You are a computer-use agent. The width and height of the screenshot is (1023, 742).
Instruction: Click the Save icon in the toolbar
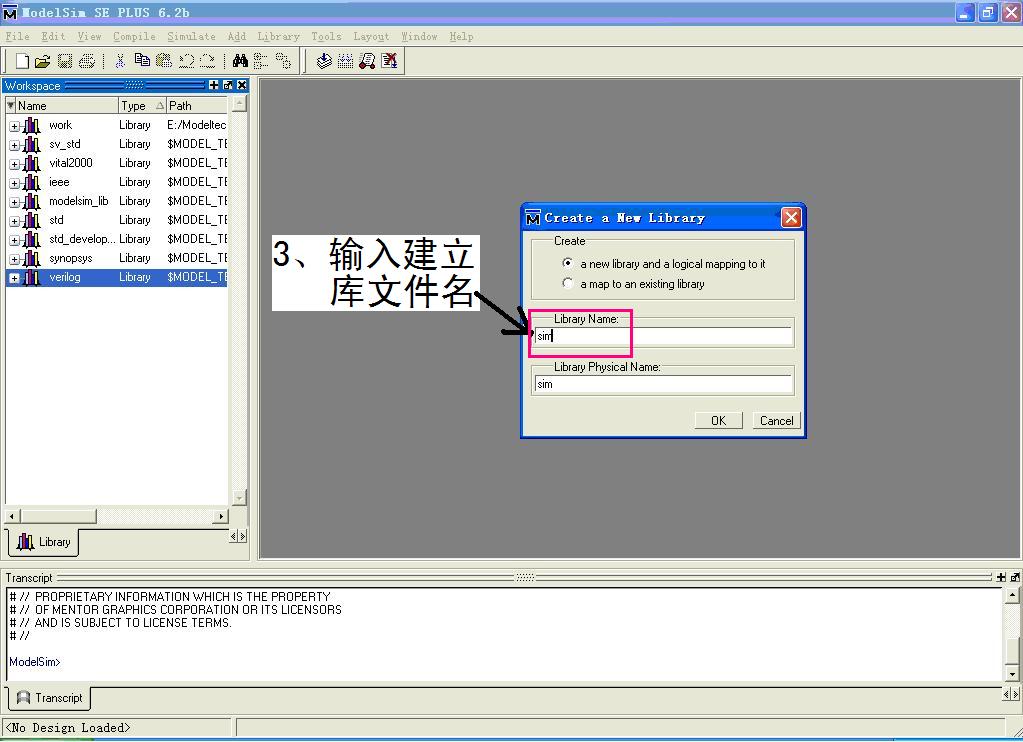65,61
